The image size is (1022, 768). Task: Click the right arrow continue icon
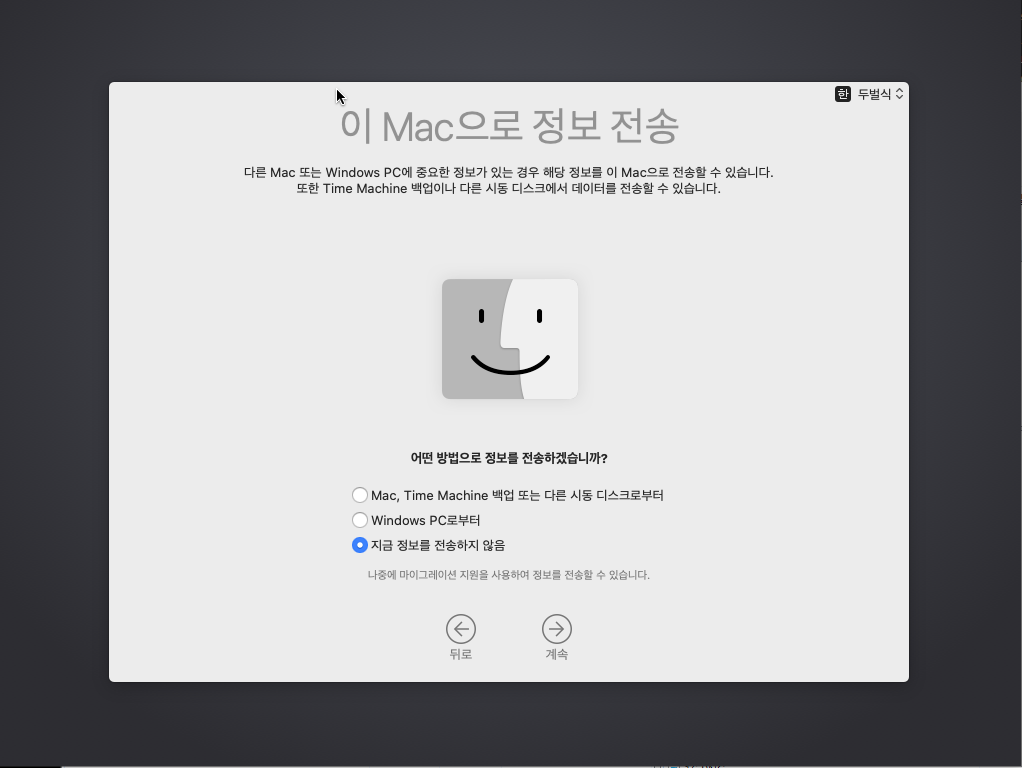pos(557,629)
